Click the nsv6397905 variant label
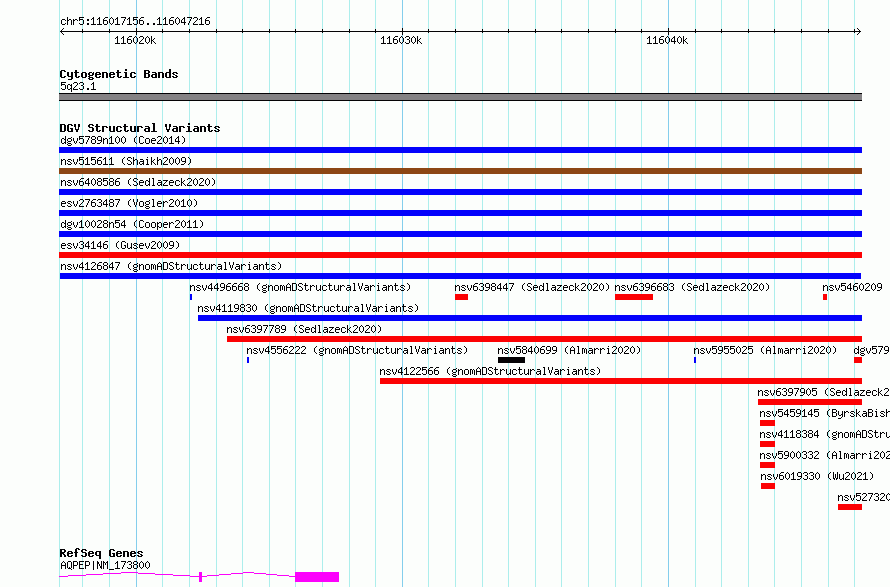 (824, 392)
